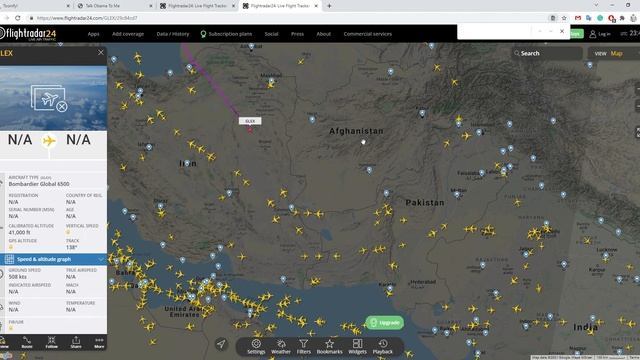
Task: Click the yellow plane icon between N/A airports
Action: click(49, 141)
